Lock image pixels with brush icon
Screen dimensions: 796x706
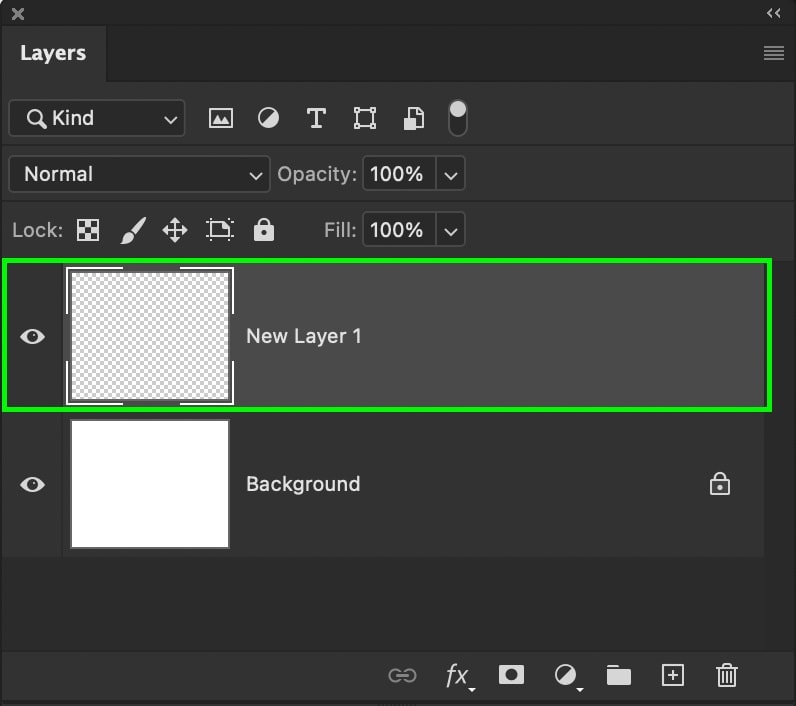click(132, 231)
